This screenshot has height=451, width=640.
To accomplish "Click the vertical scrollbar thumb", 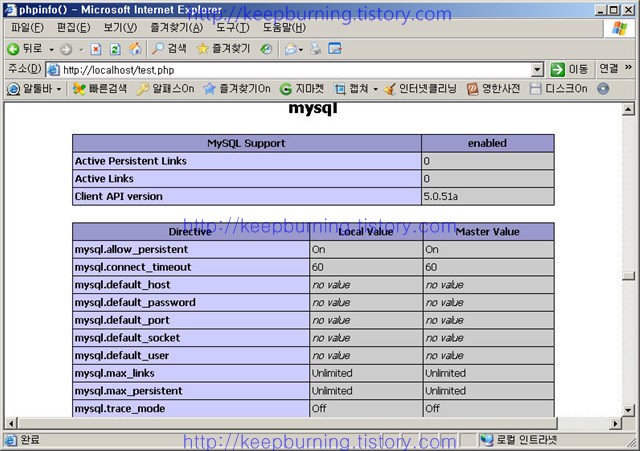I will click(628, 276).
